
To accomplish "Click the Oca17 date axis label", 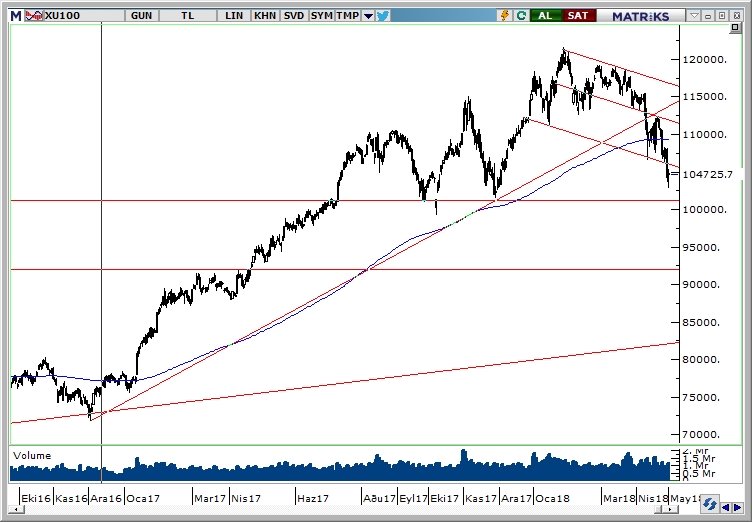I will 143,498.
